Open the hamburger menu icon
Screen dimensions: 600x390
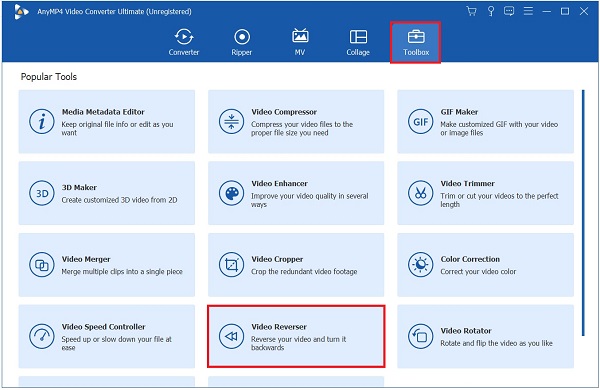[528, 11]
